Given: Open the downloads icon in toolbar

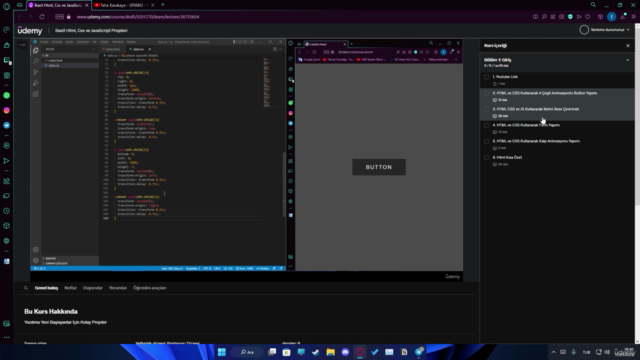Looking at the screenshot, I should [623, 17].
